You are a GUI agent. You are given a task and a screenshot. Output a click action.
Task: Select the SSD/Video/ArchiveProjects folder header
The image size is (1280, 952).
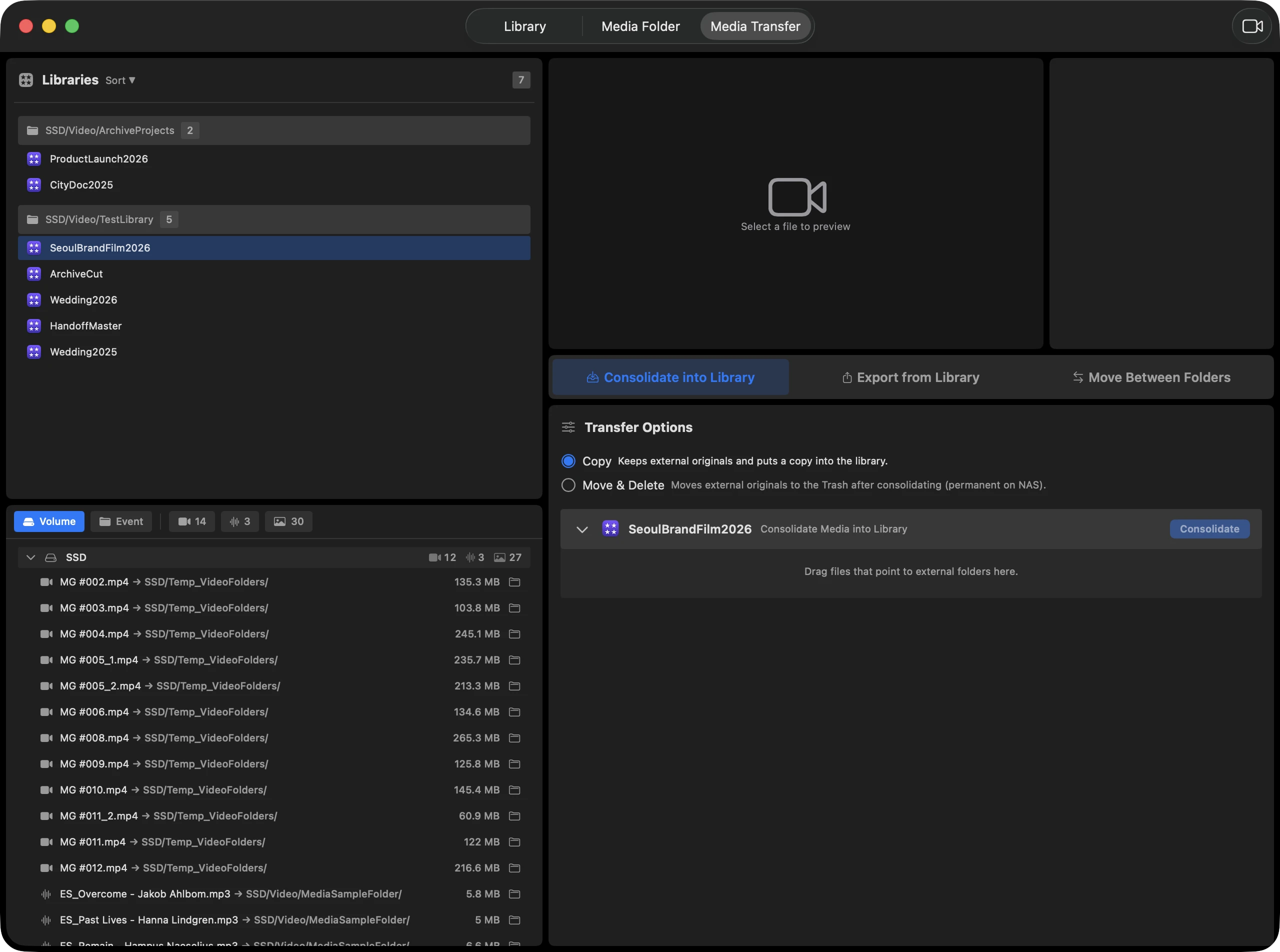coord(274,131)
